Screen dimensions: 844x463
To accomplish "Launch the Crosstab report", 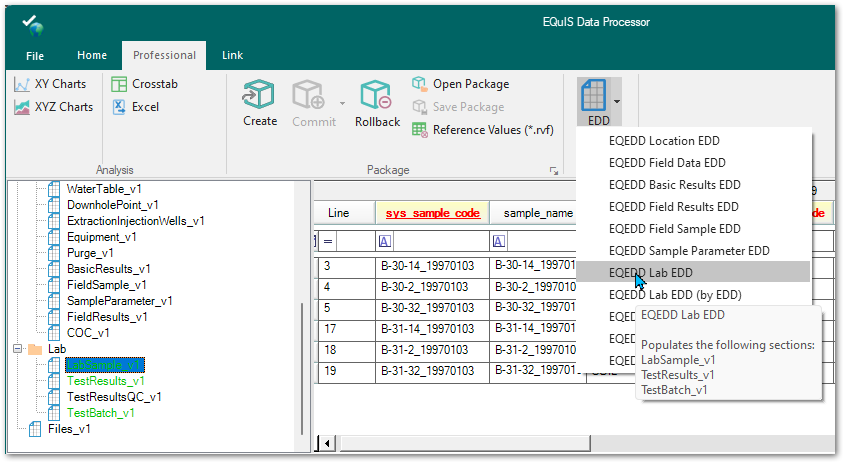I will coord(144,84).
